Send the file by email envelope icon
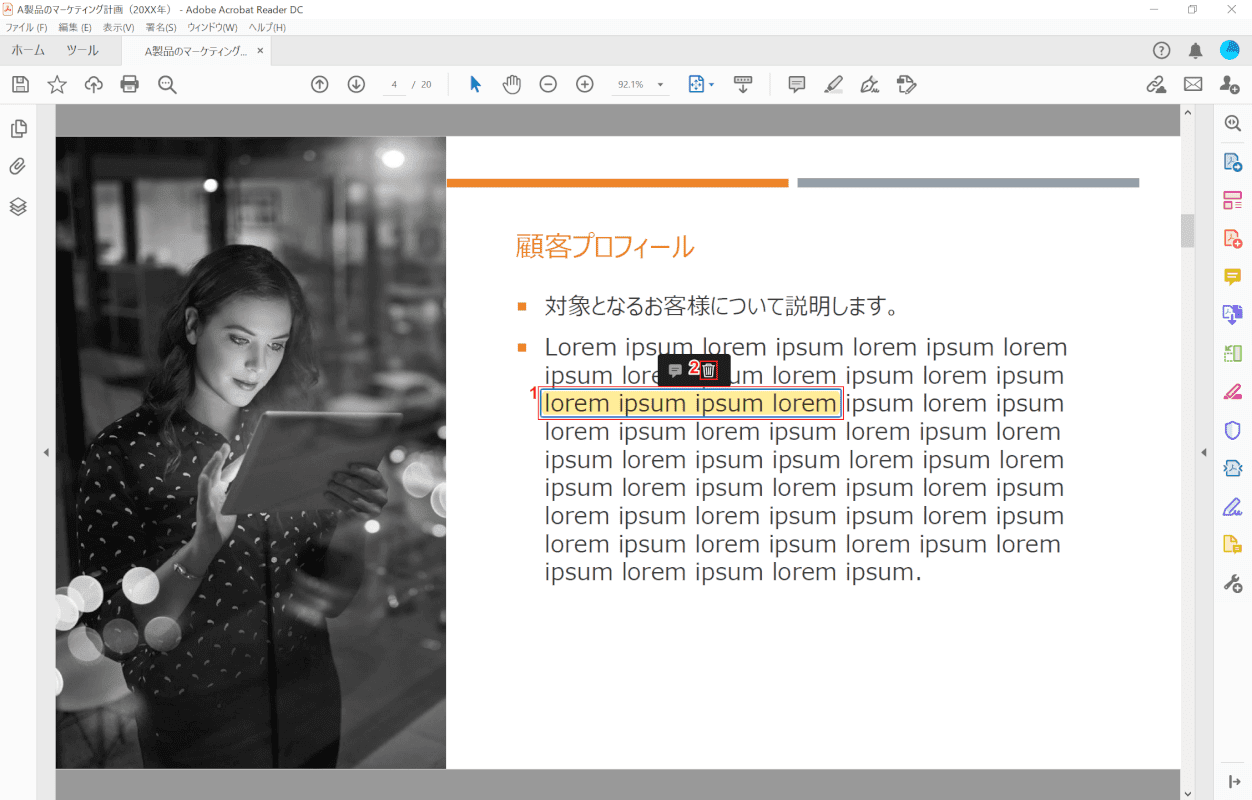 pyautogui.click(x=1193, y=85)
